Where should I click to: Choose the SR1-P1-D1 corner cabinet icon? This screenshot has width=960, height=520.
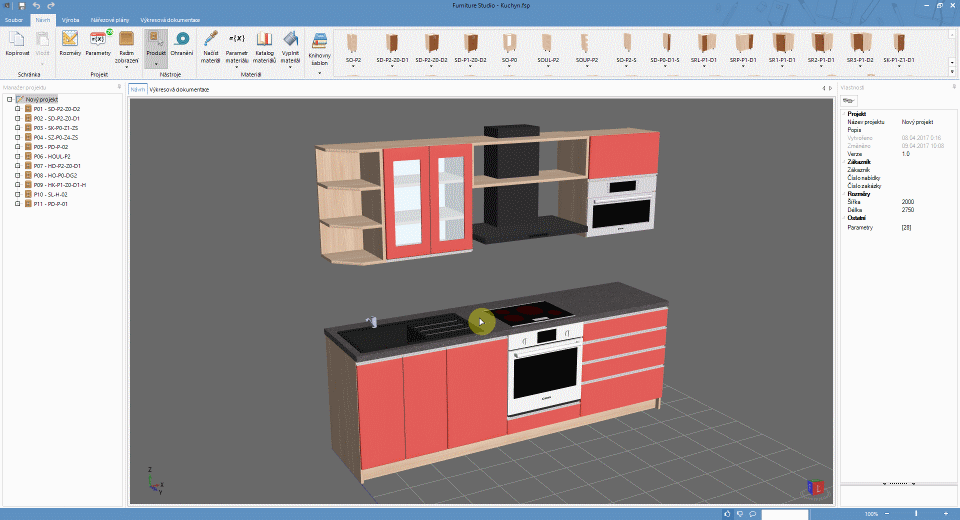pyautogui.click(x=782, y=42)
